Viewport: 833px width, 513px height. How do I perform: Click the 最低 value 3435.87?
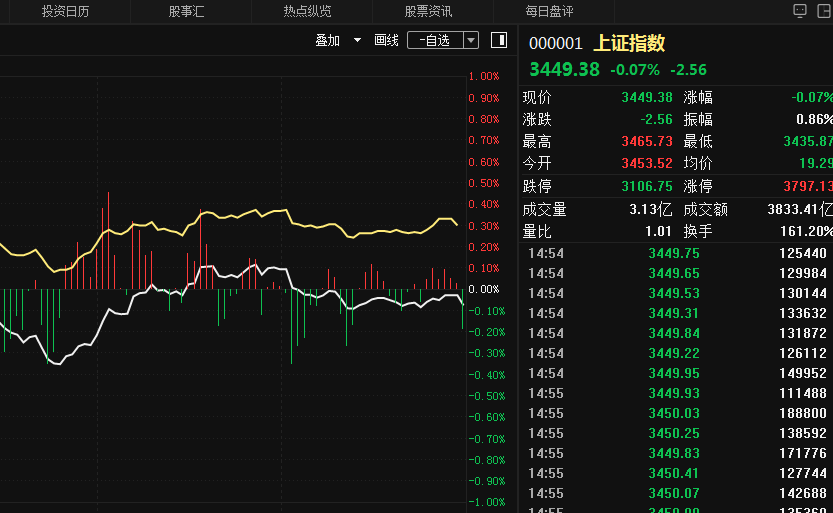pos(808,141)
